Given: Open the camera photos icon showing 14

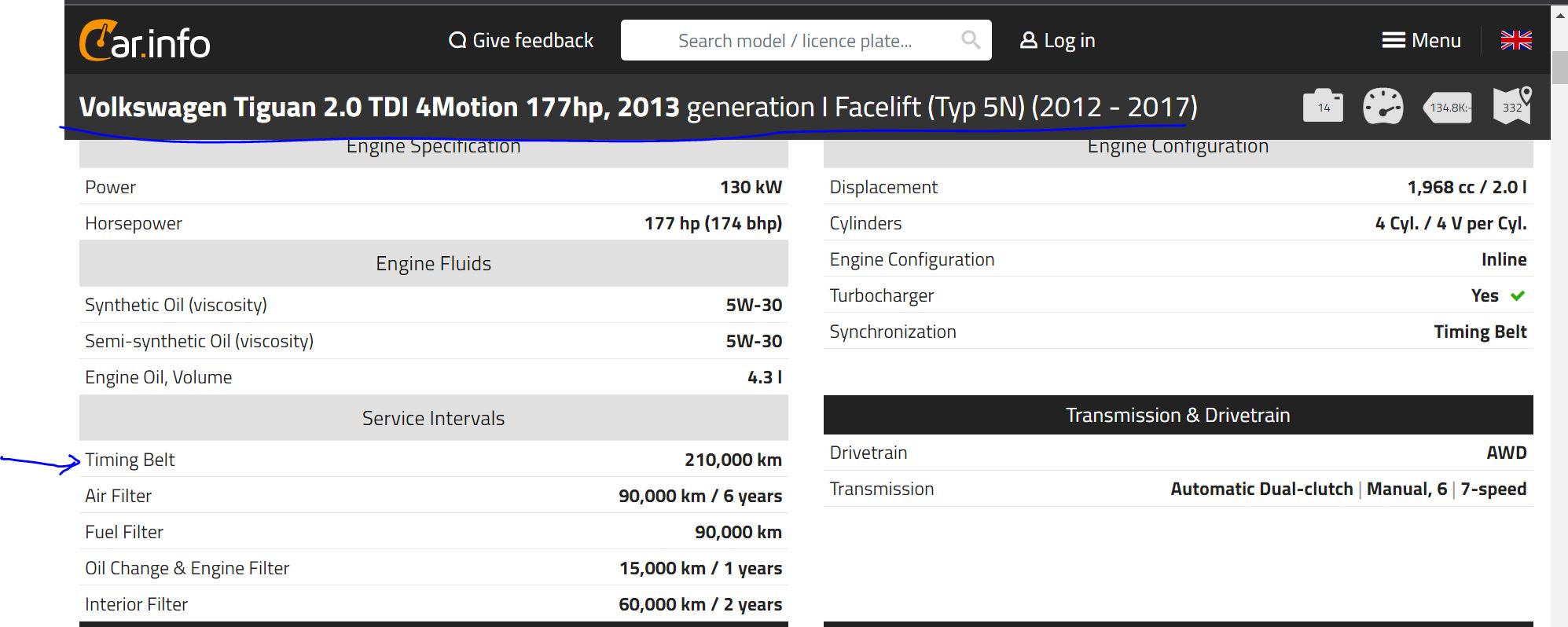Looking at the screenshot, I should click(1324, 106).
